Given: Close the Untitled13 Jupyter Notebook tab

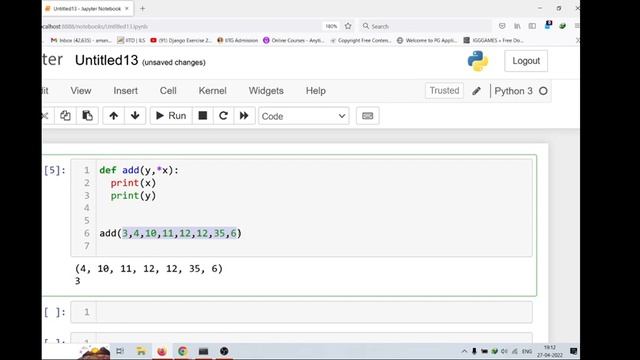Looking at the screenshot, I should tap(127, 8).
